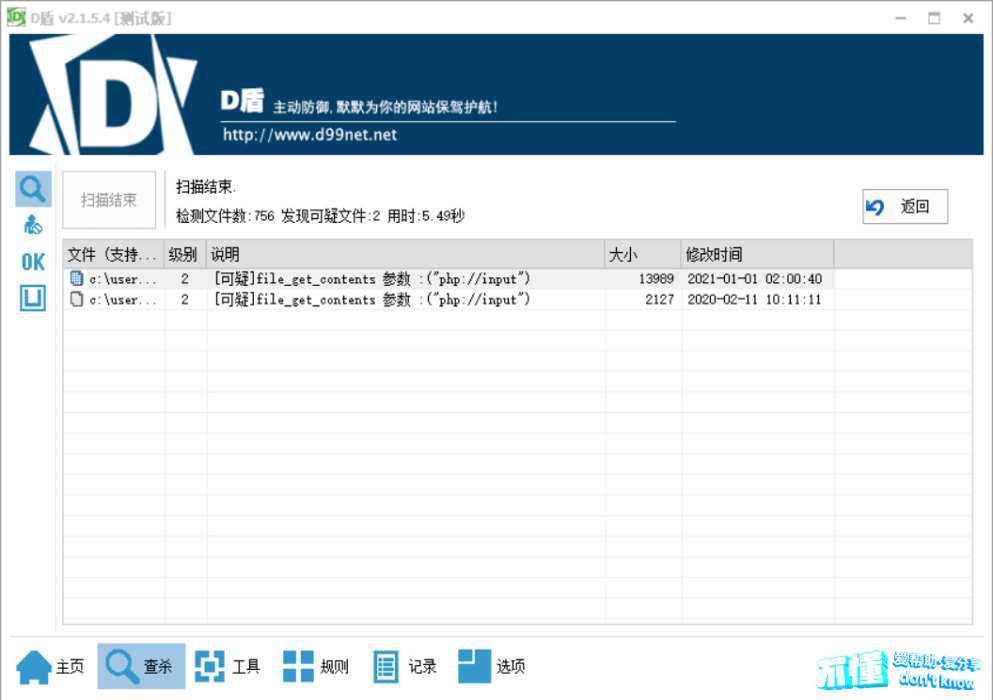Click the size value 13989
Viewport: 993px width, 700px height.
(x=656, y=279)
